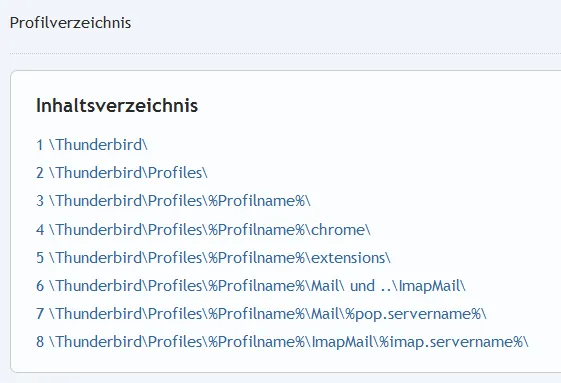The height and width of the screenshot is (383, 561).
Task: Follow table of contents entry number 4
Action: 203,229
